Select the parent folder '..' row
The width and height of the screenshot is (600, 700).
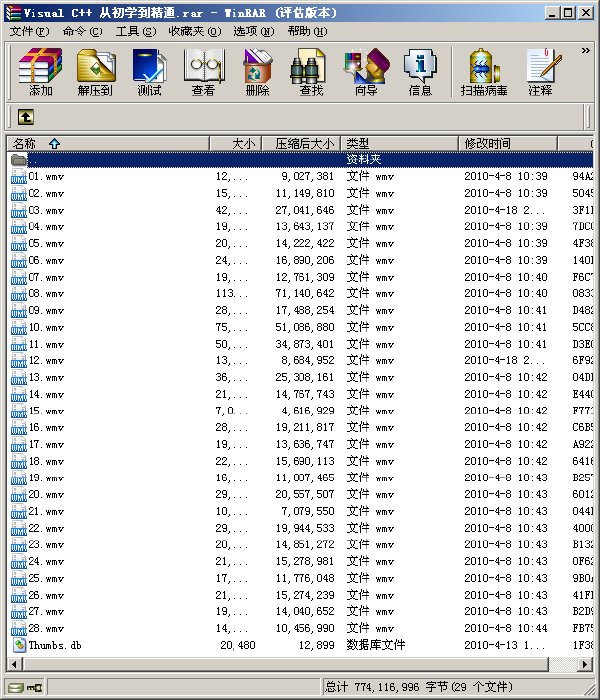click(301, 159)
